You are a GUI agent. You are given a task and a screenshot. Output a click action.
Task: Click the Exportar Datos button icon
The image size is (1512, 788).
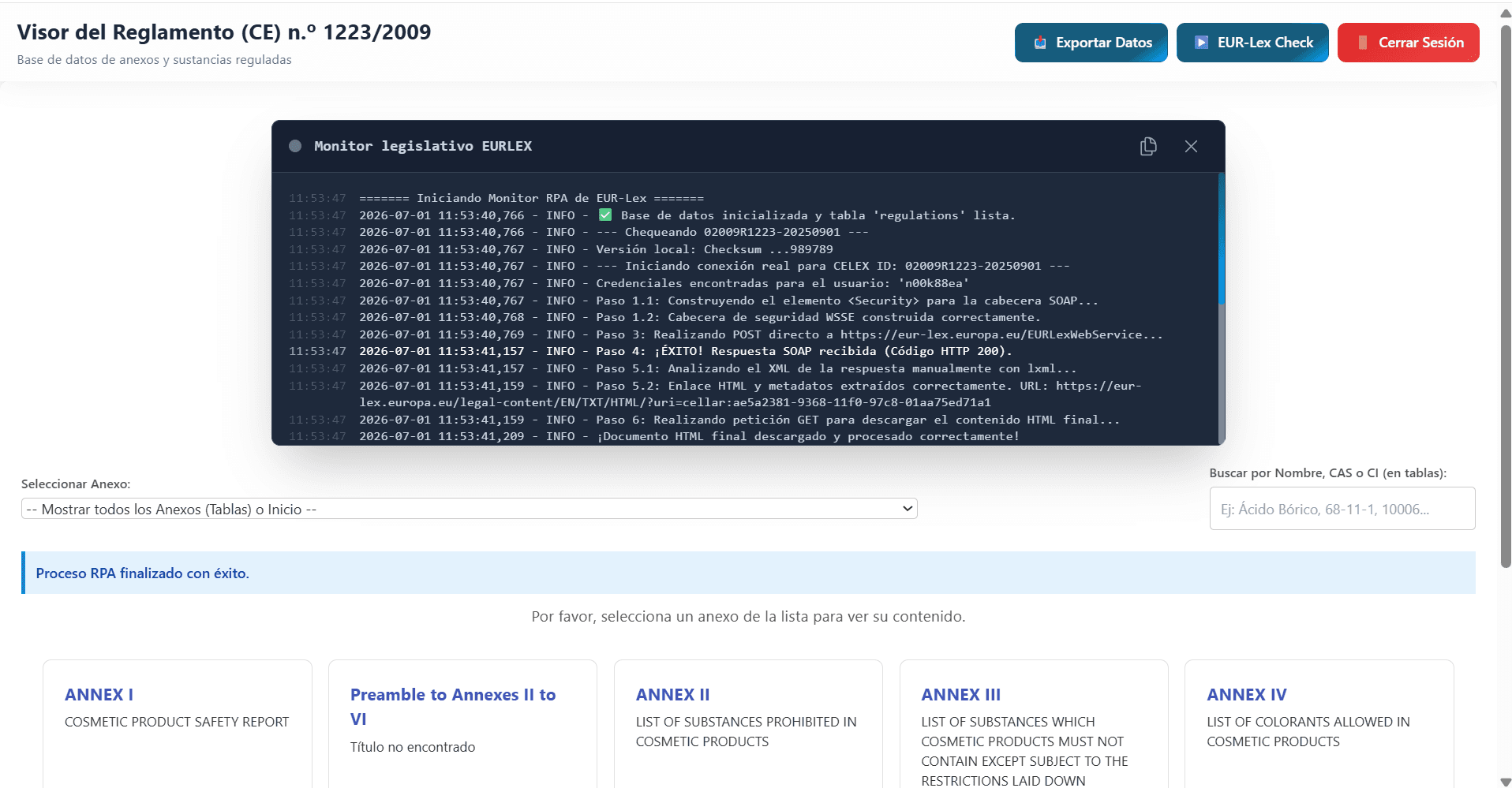click(1040, 43)
